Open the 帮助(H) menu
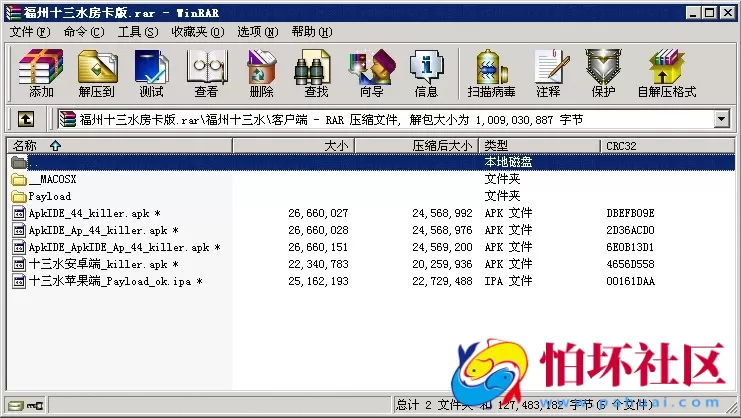Image resolution: width=741 pixels, height=418 pixels. coord(312,32)
